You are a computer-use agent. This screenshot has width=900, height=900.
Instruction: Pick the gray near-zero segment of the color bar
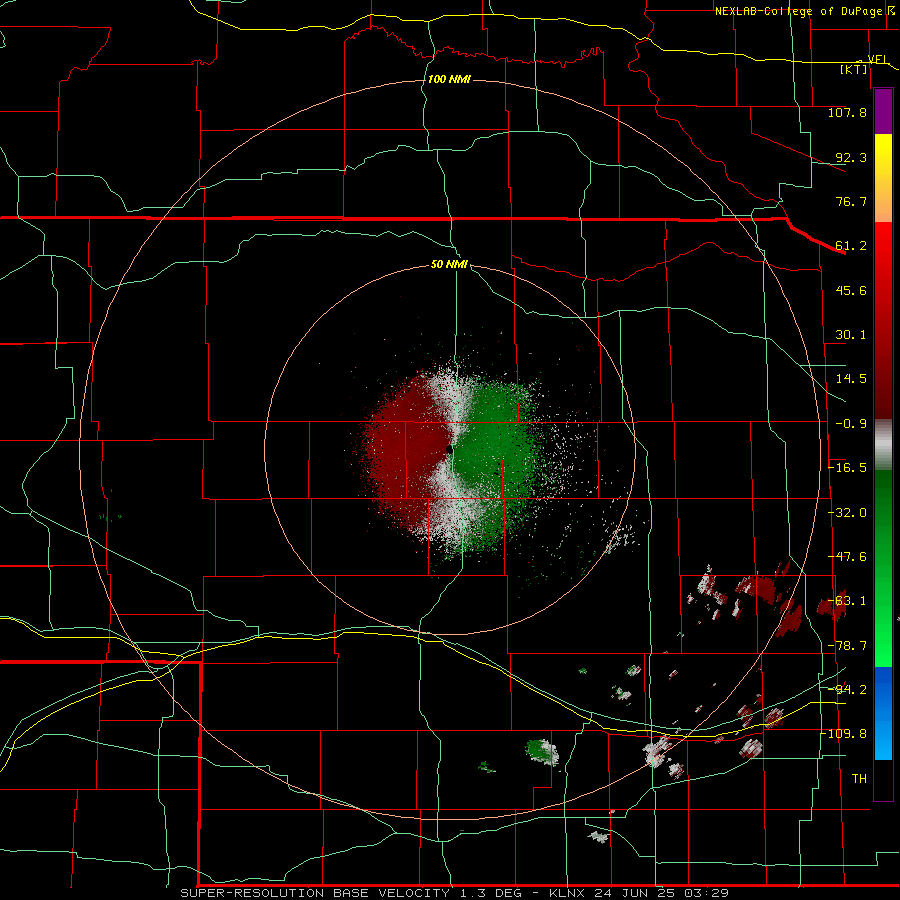tap(883, 445)
